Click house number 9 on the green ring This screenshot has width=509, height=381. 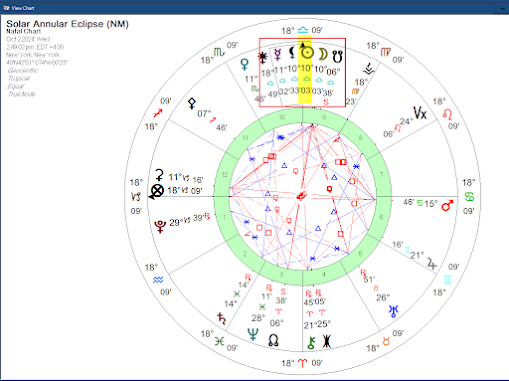pyautogui.click(x=324, y=117)
